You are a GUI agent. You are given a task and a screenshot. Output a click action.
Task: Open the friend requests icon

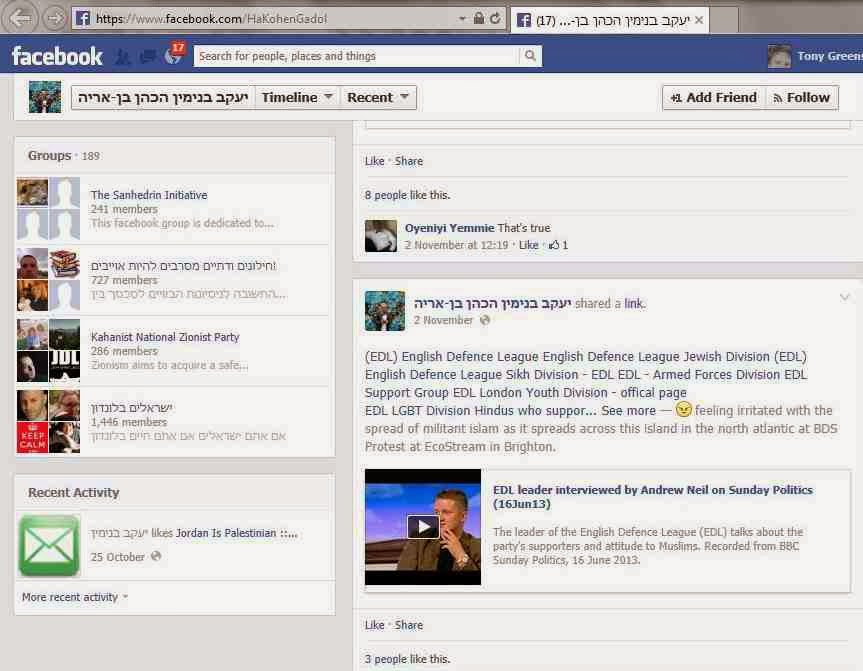click(x=122, y=56)
